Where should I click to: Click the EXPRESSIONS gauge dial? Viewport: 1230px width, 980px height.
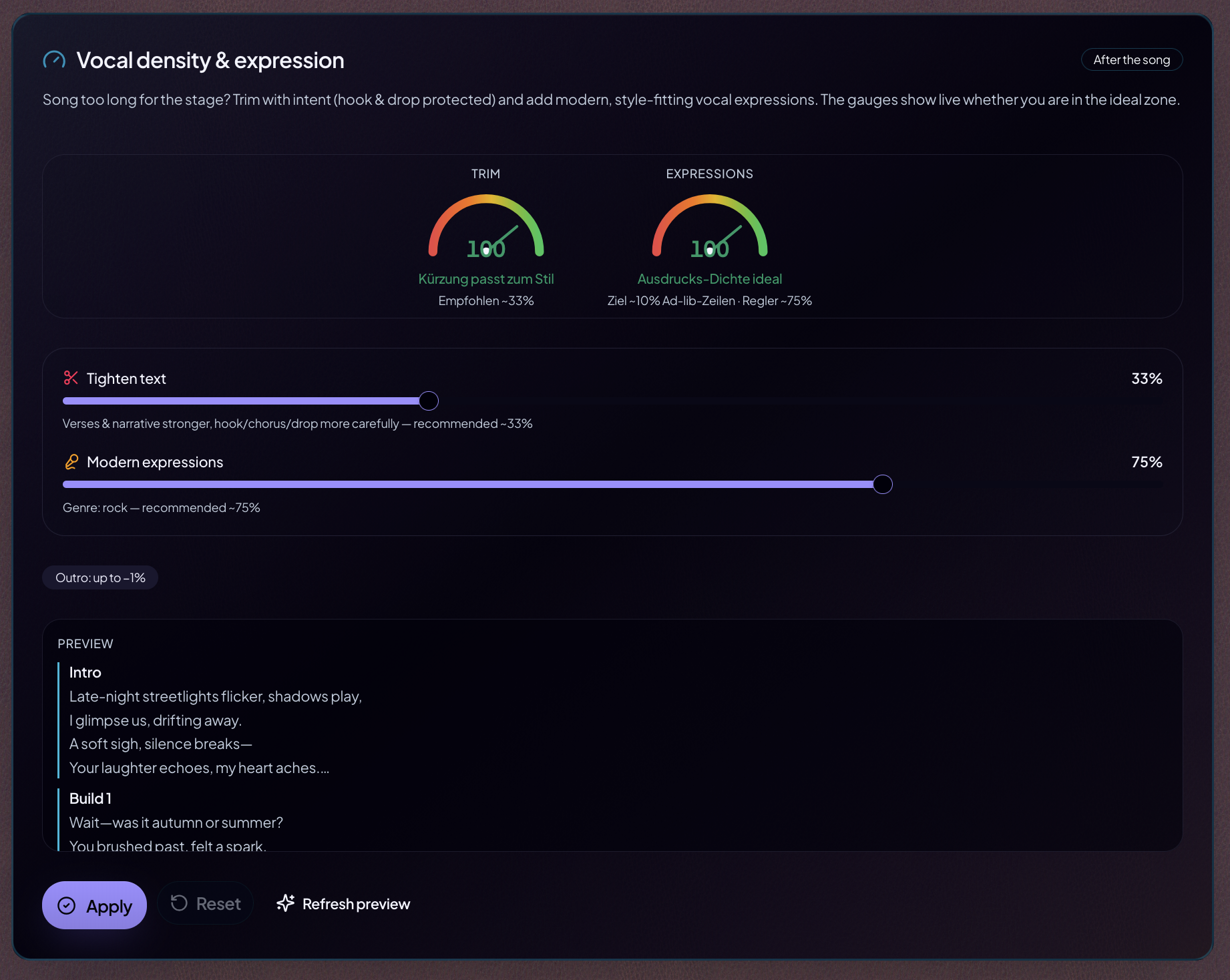tap(710, 226)
